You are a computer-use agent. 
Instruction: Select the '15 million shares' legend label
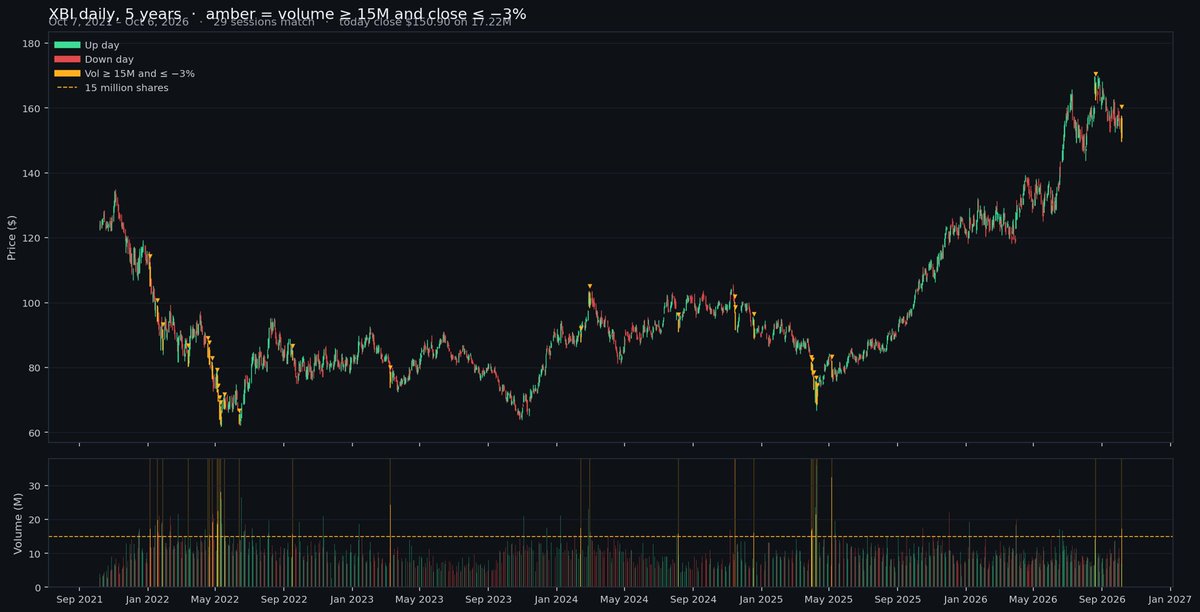(x=126, y=88)
